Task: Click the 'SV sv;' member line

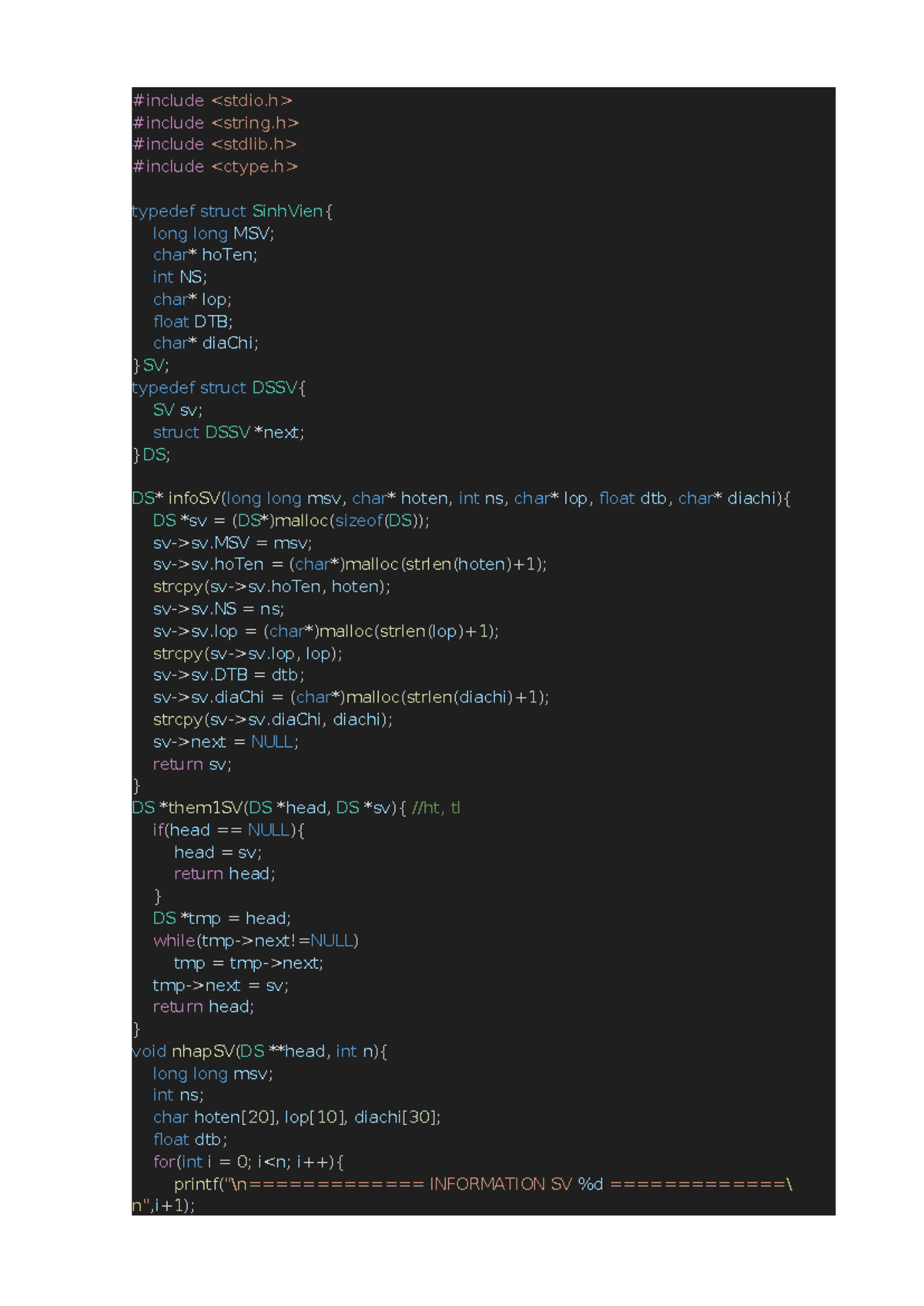Action: point(177,410)
